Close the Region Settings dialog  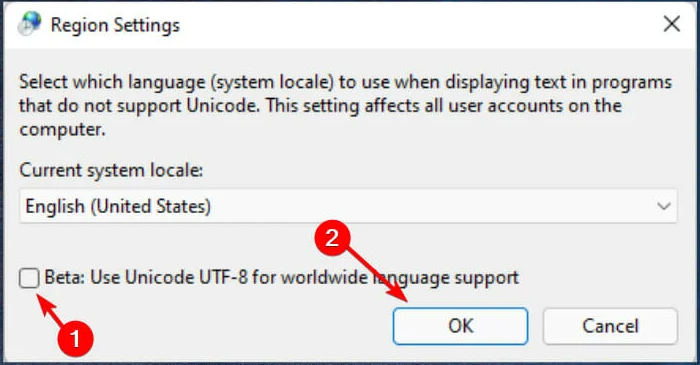click(x=671, y=24)
